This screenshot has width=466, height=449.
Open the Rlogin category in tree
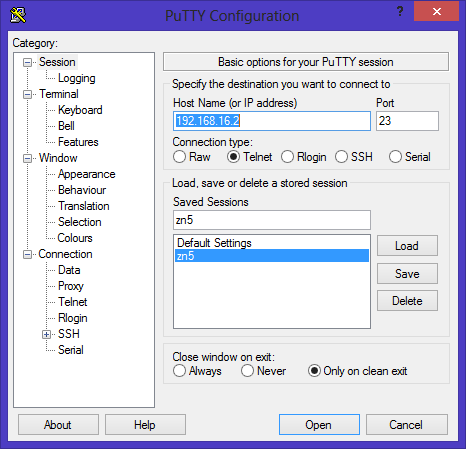[x=73, y=318]
